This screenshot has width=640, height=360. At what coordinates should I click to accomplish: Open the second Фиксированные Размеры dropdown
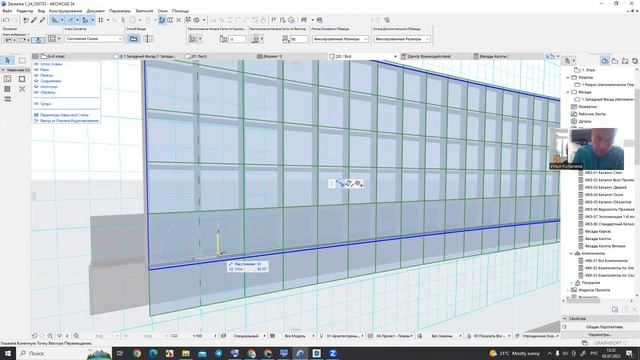tap(402, 39)
